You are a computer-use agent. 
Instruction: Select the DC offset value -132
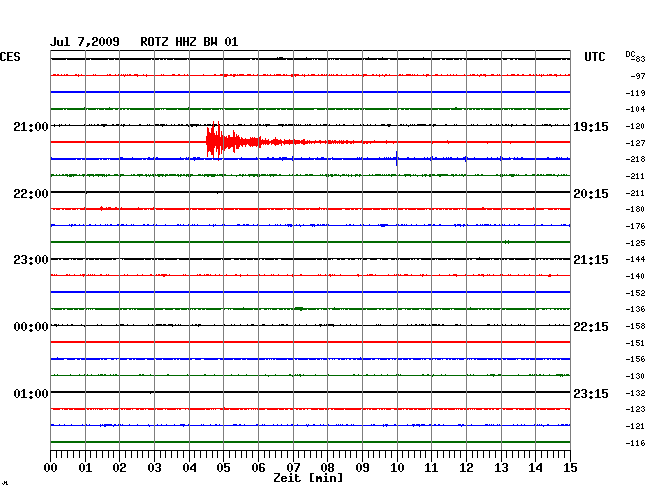tap(635, 393)
